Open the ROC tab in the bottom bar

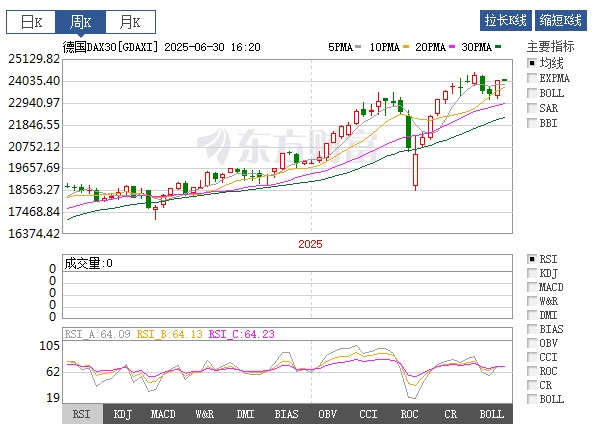410,414
